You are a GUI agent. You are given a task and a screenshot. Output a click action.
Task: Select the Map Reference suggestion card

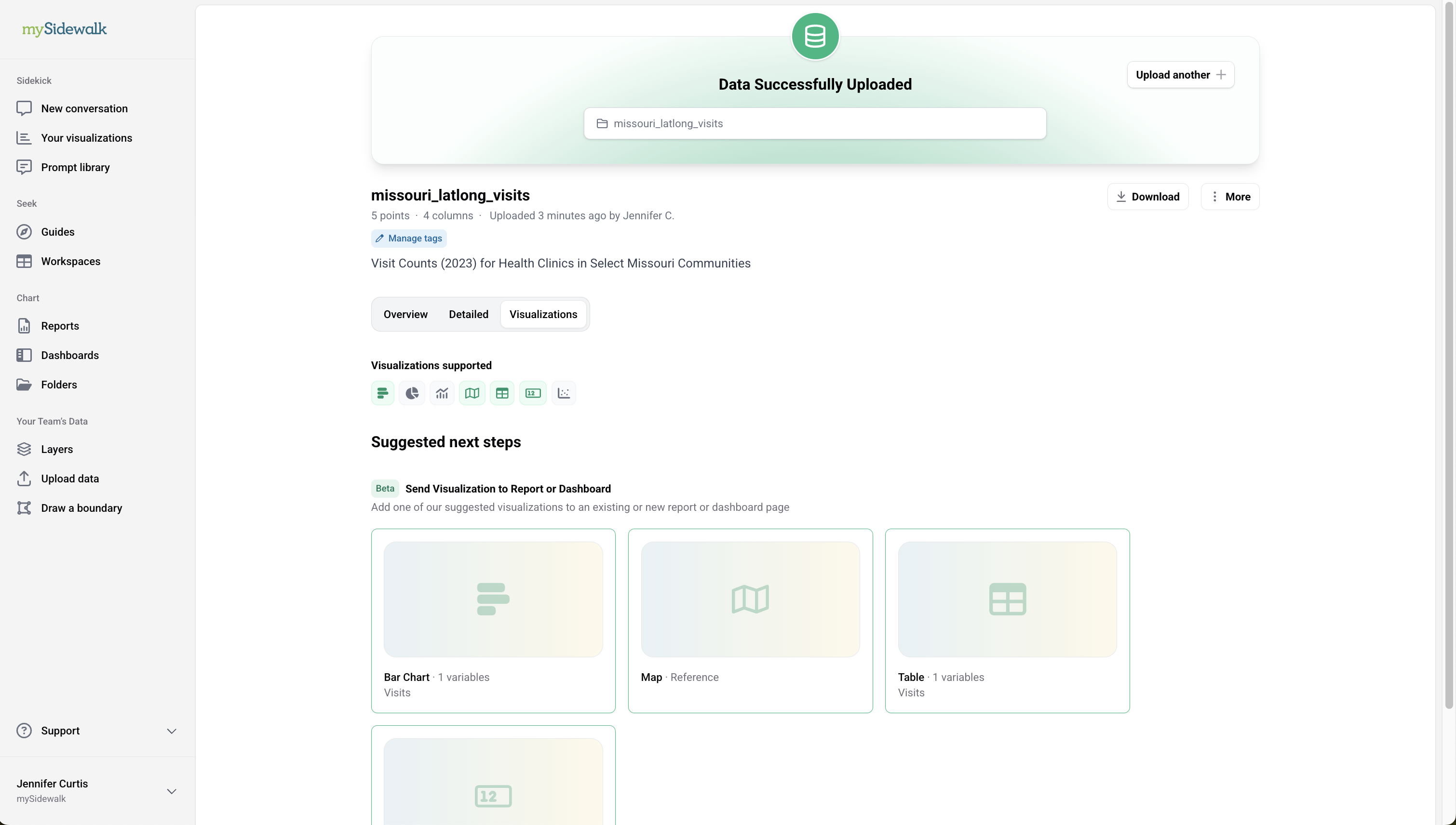pos(750,621)
